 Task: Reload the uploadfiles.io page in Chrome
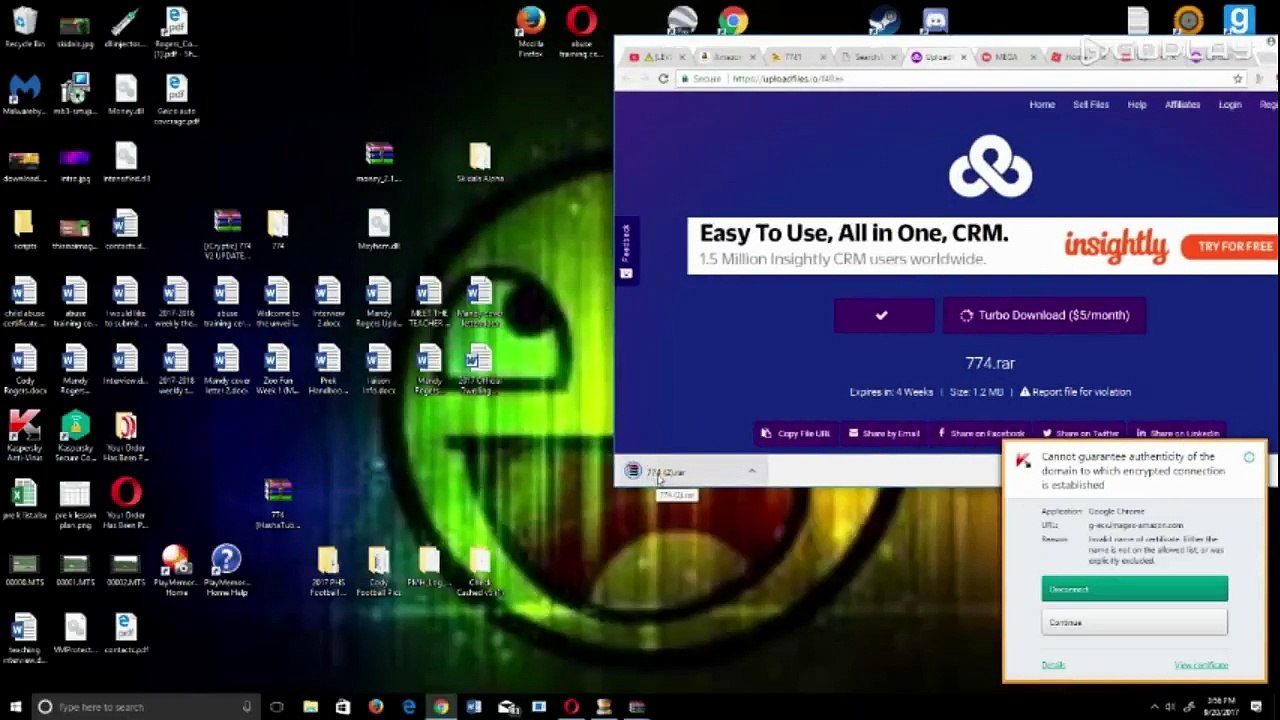pyautogui.click(x=663, y=79)
